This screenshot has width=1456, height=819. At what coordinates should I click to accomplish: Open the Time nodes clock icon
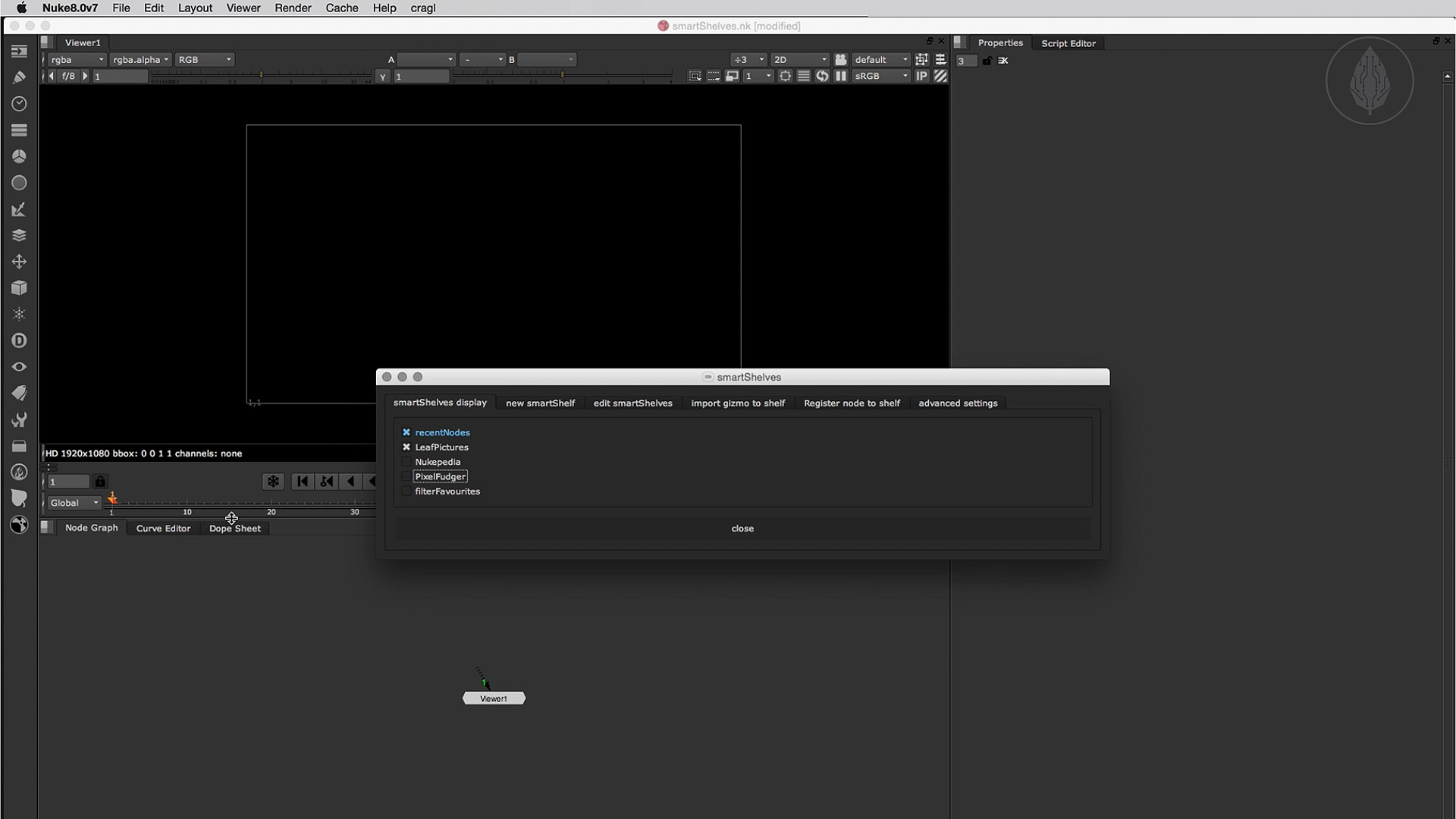(19, 103)
